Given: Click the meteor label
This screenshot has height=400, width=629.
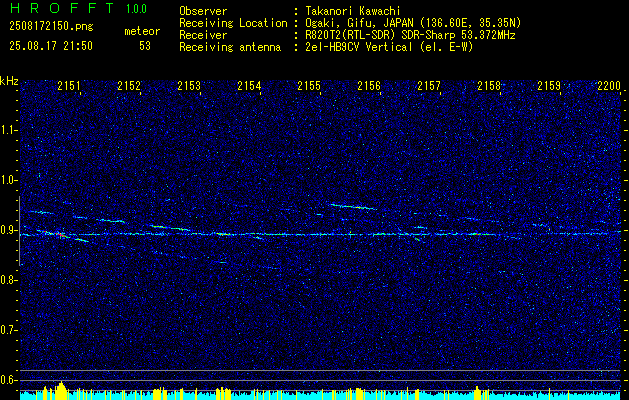Looking at the screenshot, I should point(142,31).
